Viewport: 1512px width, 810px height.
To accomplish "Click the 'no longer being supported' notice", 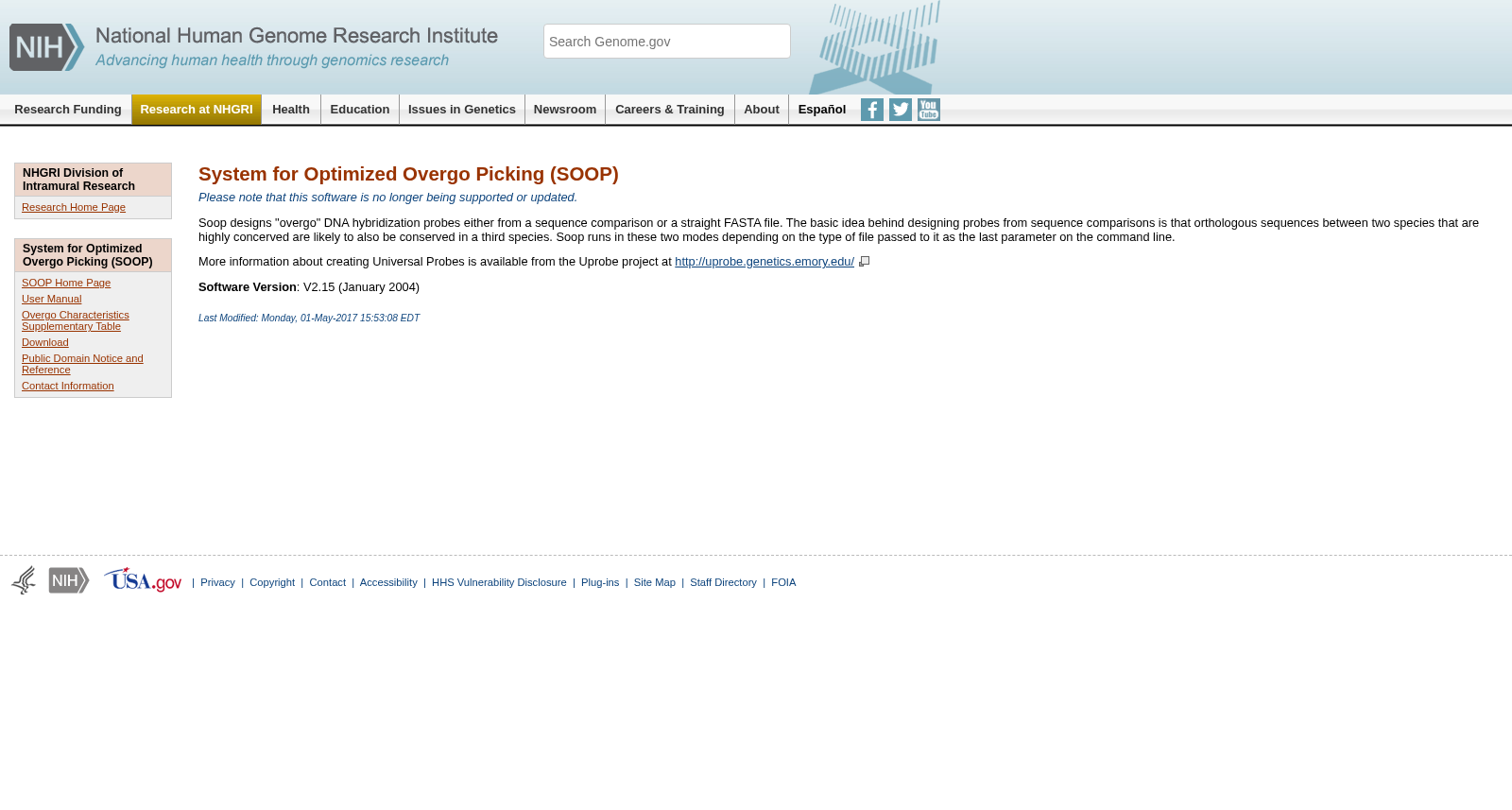I will tap(387, 198).
